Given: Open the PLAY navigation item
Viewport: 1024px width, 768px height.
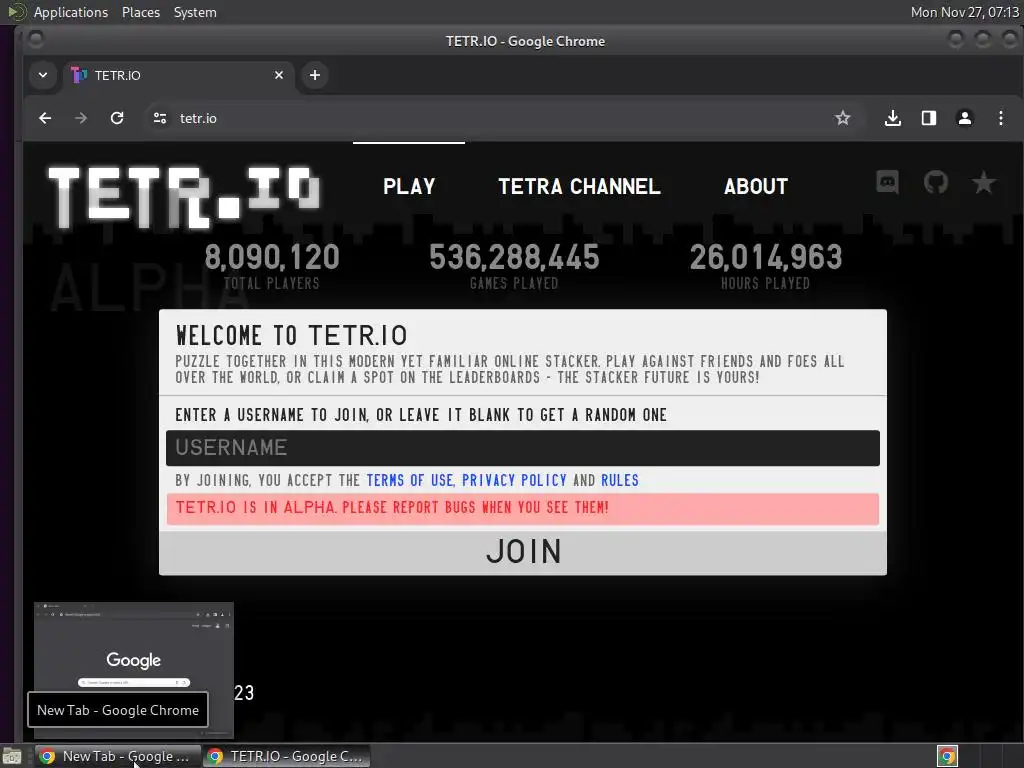Looking at the screenshot, I should tap(409, 186).
